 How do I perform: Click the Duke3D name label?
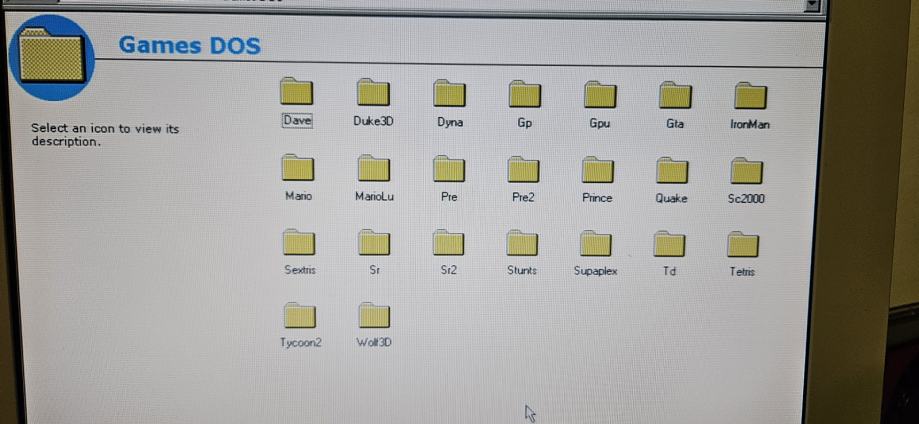point(373,121)
